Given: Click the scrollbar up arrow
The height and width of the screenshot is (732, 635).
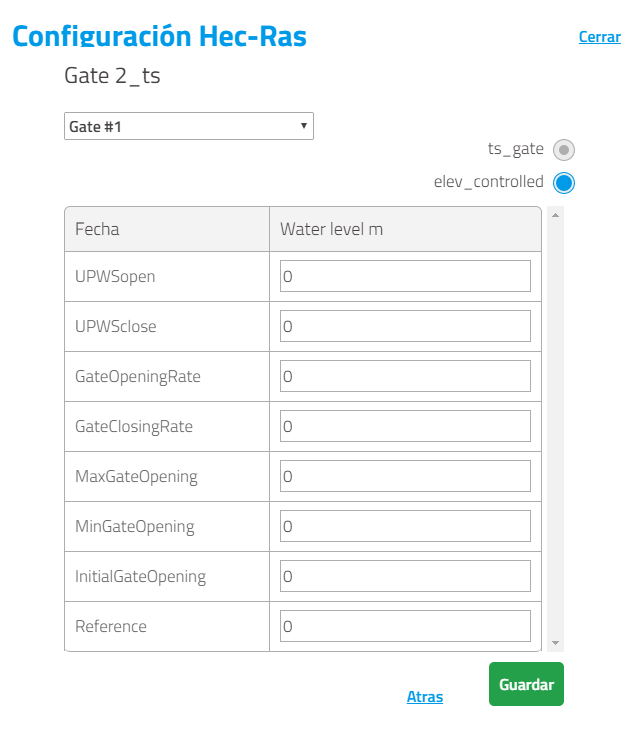Looking at the screenshot, I should (x=555, y=215).
